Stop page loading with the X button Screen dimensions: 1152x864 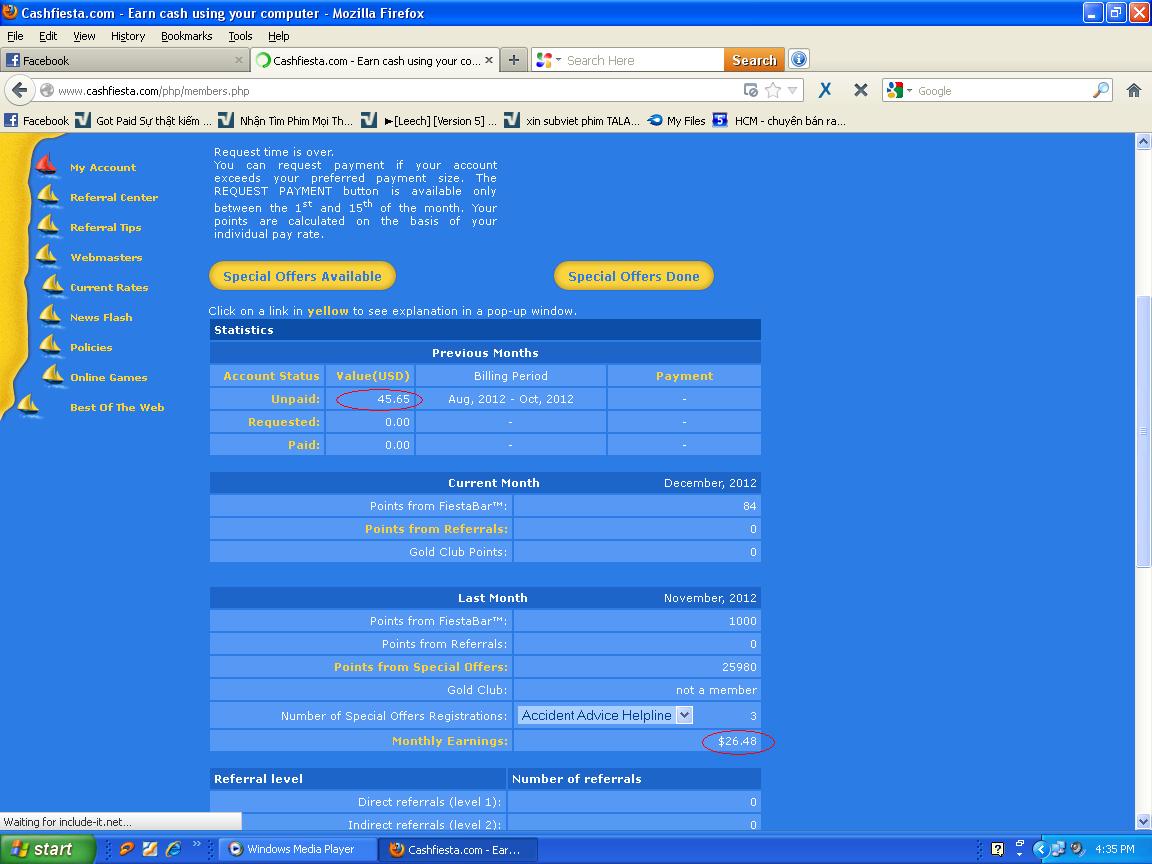(860, 90)
